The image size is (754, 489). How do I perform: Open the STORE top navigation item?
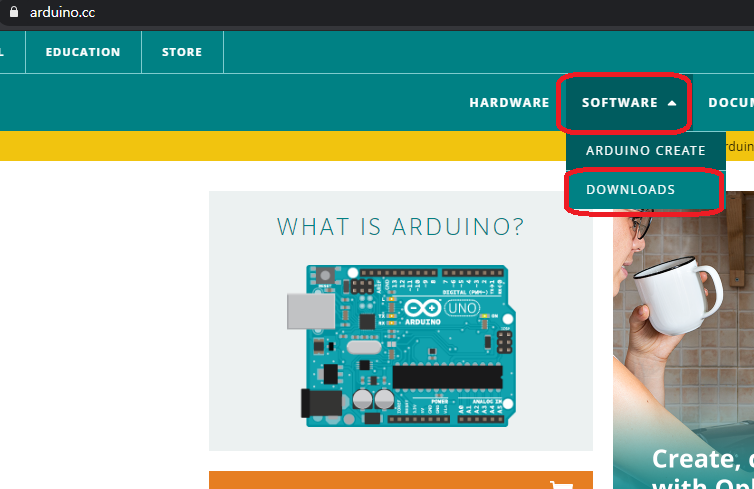coord(182,52)
